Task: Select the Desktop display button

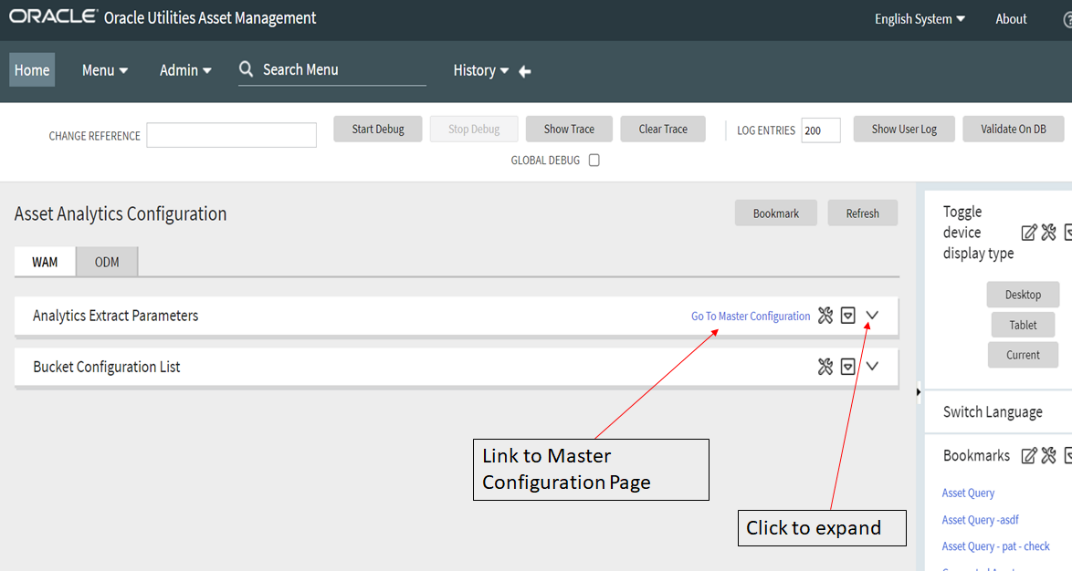Action: [1023, 295]
